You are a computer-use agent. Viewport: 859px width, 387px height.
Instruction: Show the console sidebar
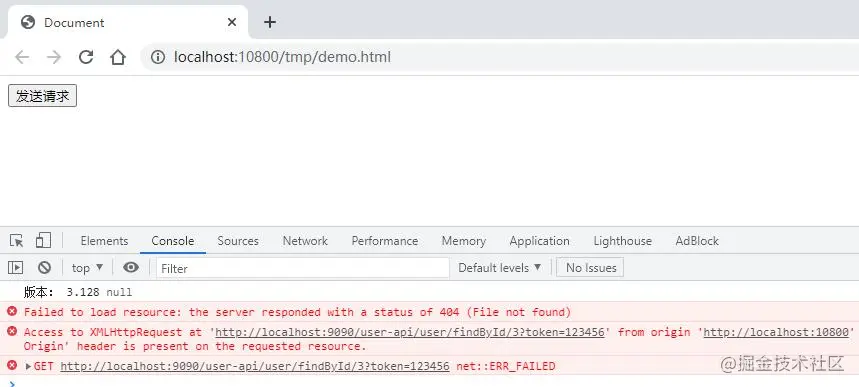click(x=15, y=268)
